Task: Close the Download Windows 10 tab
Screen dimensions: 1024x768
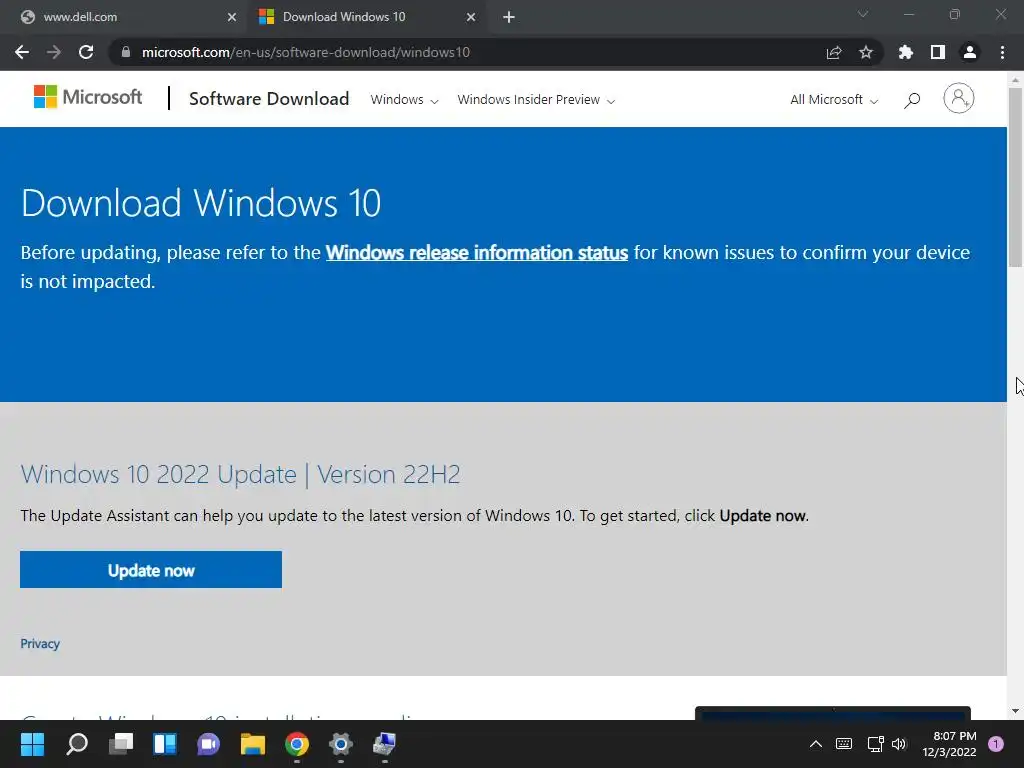Action: tap(471, 17)
